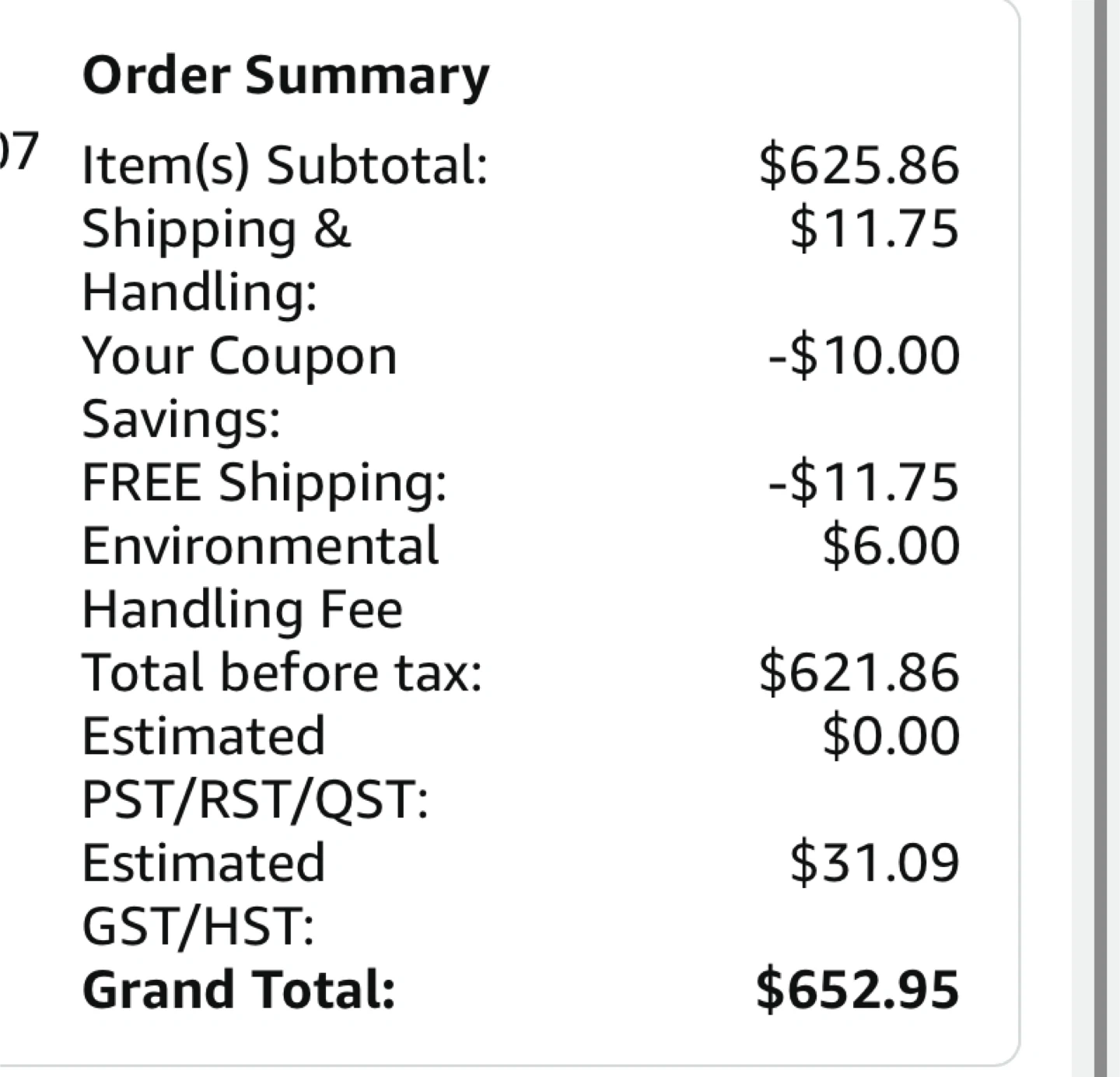Select the Estimated GST/HST label
Image resolution: width=1120 pixels, height=1077 pixels.
(x=203, y=894)
